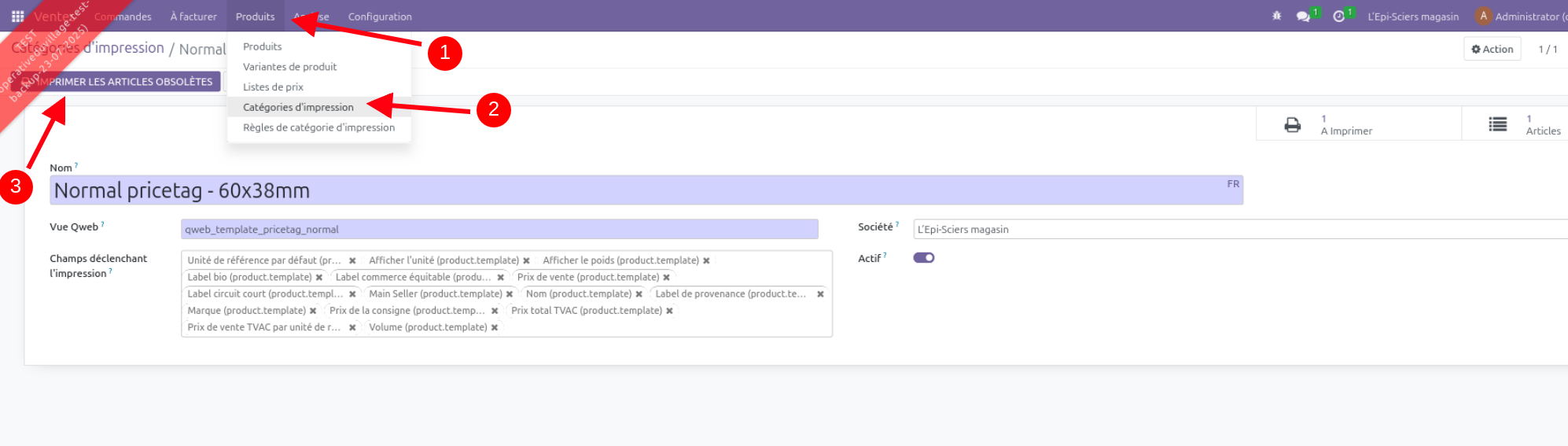
Task: Open the Configuration menu
Action: pos(380,17)
